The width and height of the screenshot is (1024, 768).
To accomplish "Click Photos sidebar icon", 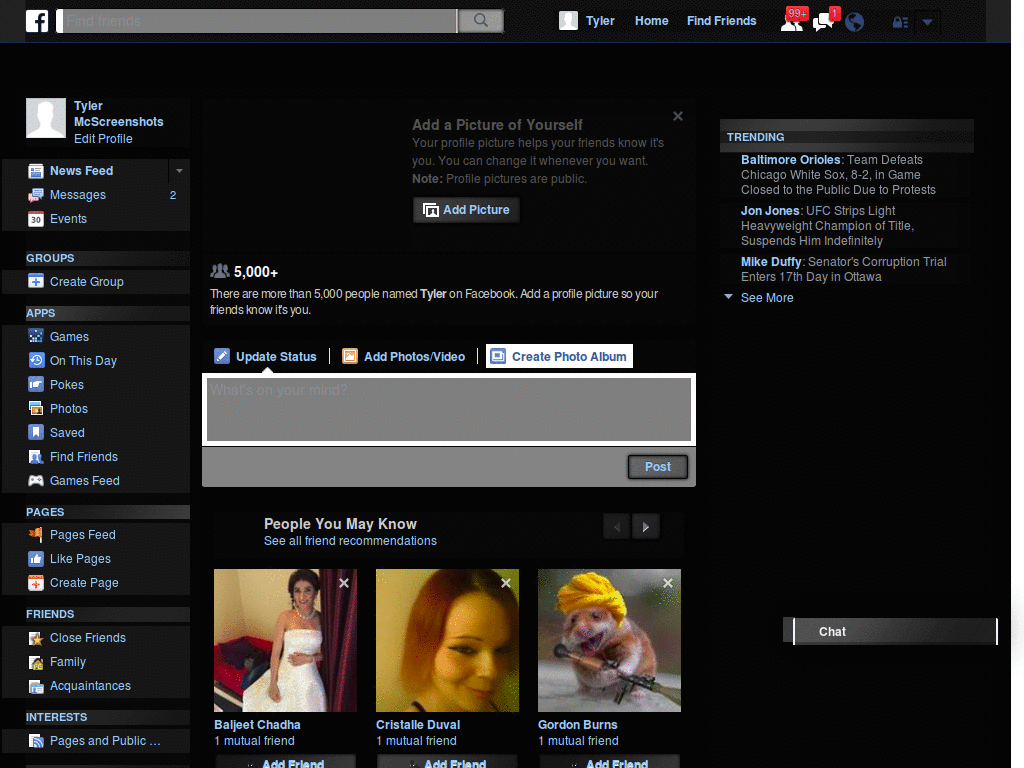I will (x=36, y=409).
